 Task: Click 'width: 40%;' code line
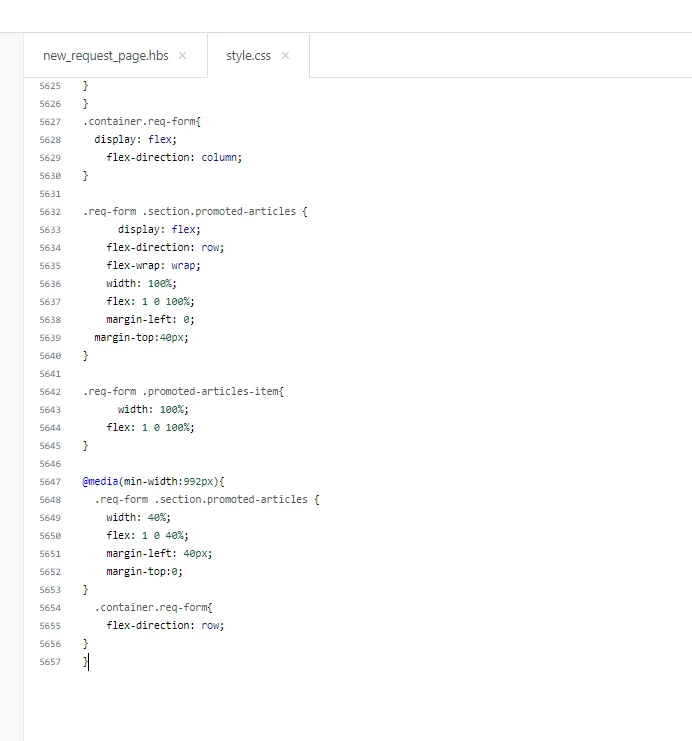(x=138, y=517)
